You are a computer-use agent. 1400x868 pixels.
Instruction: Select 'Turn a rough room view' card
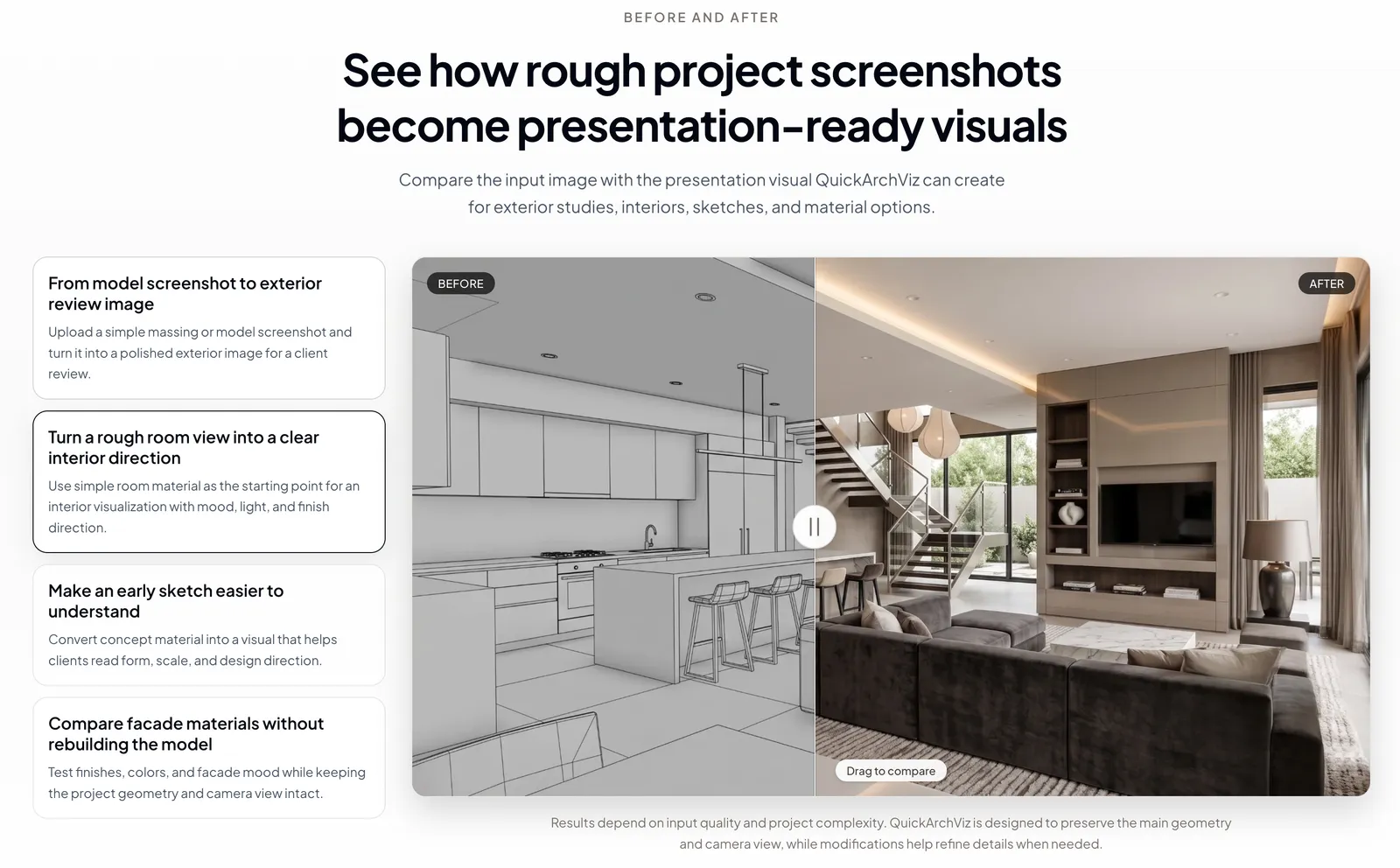click(x=209, y=481)
